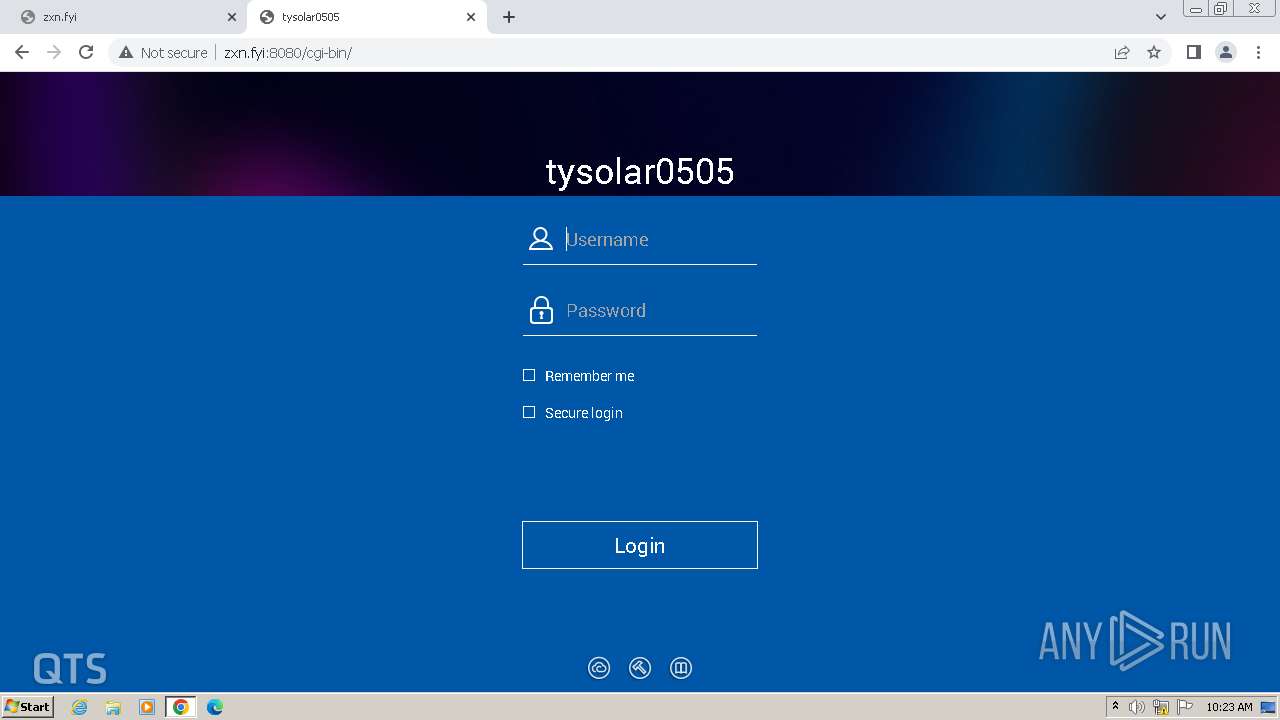Close the zxn.fyi tab
The width and height of the screenshot is (1280, 720).
pyautogui.click(x=232, y=17)
